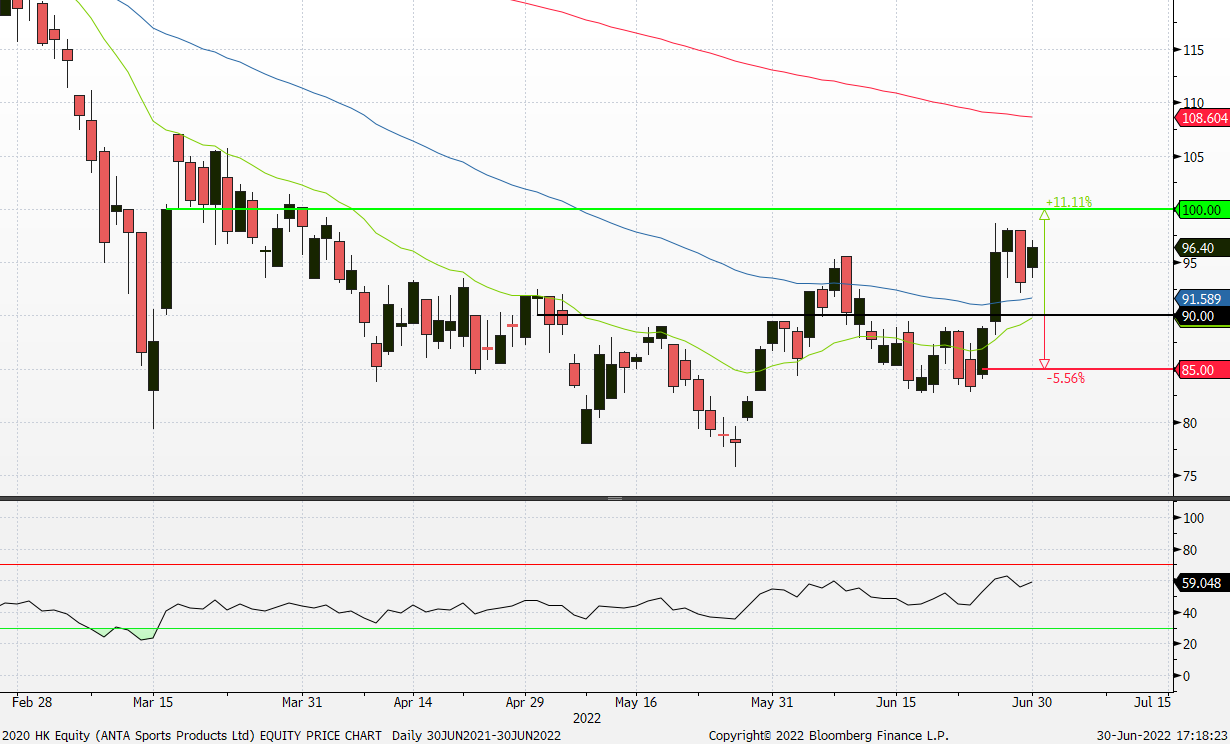Click the Apr 14 date label
The image size is (1230, 744).
point(412,702)
